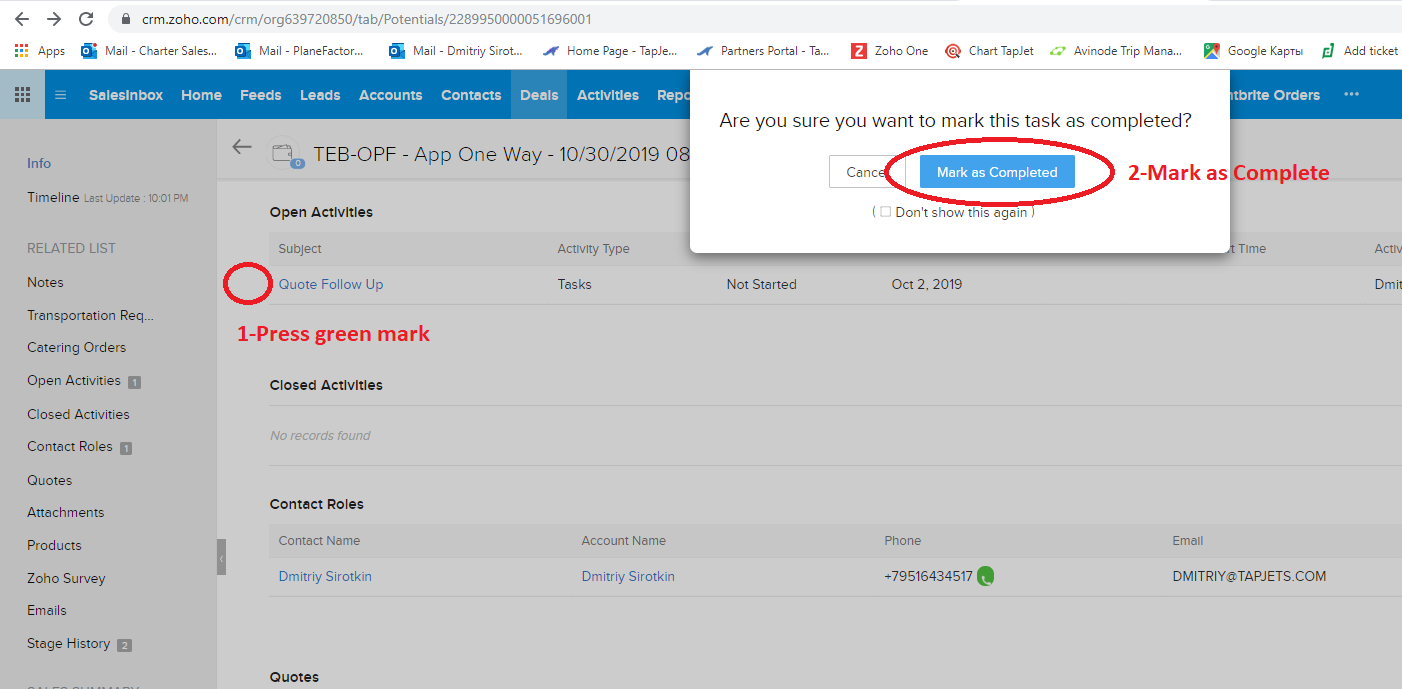Go to the Home tab
This screenshot has height=689, width=1402.
[x=201, y=95]
